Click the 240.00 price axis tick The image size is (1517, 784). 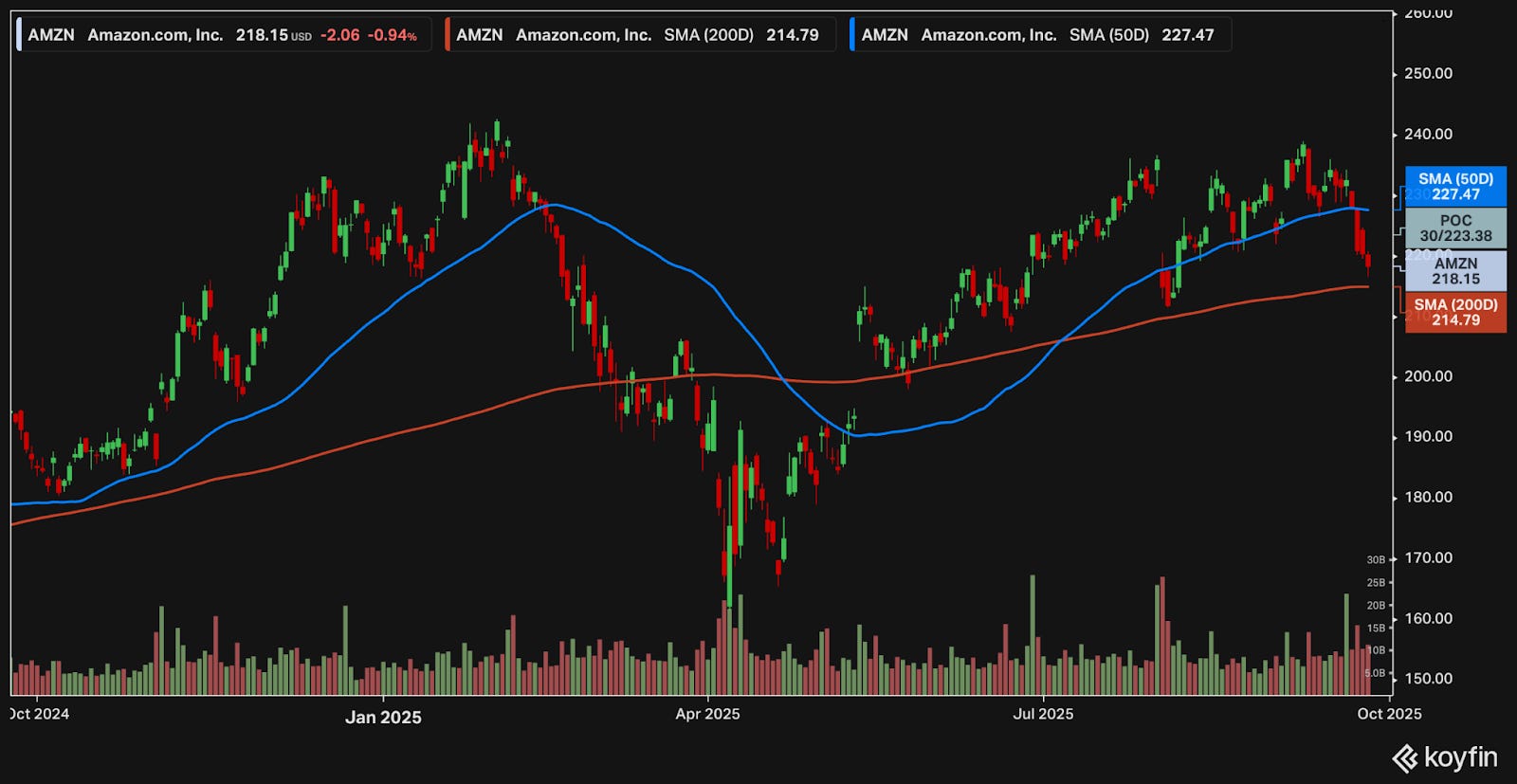click(x=1428, y=135)
